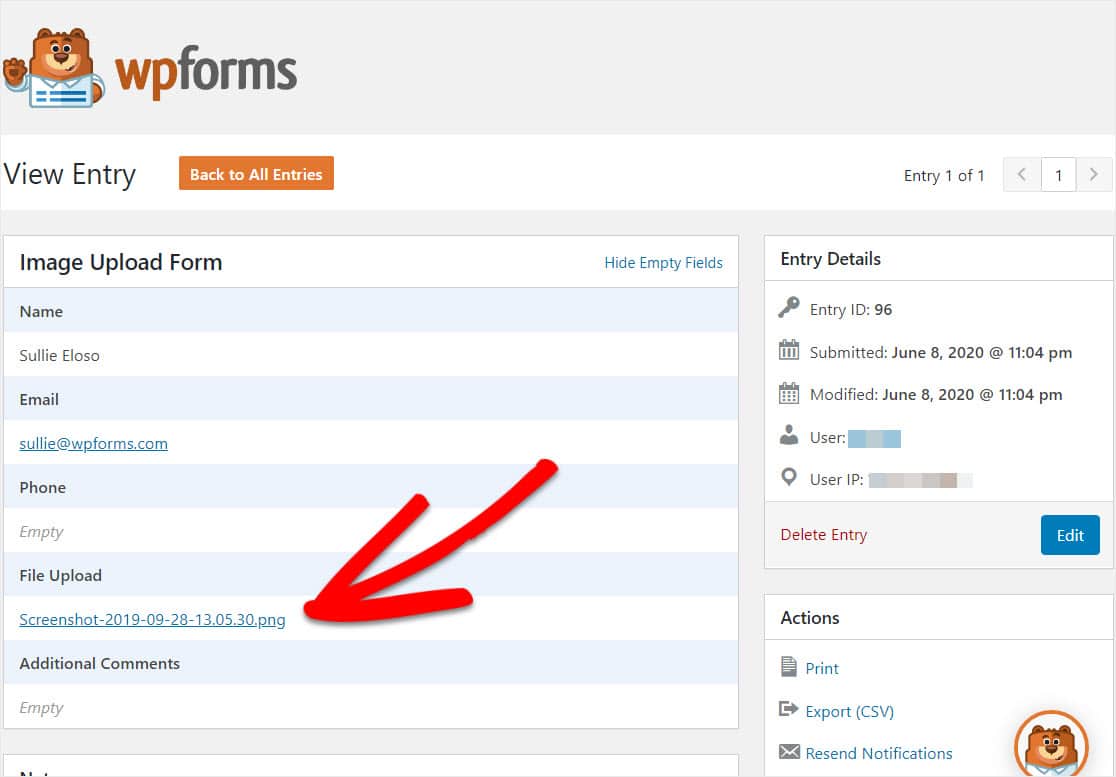Click the wpforms wordmark text
This screenshot has width=1116, height=777.
[206, 74]
